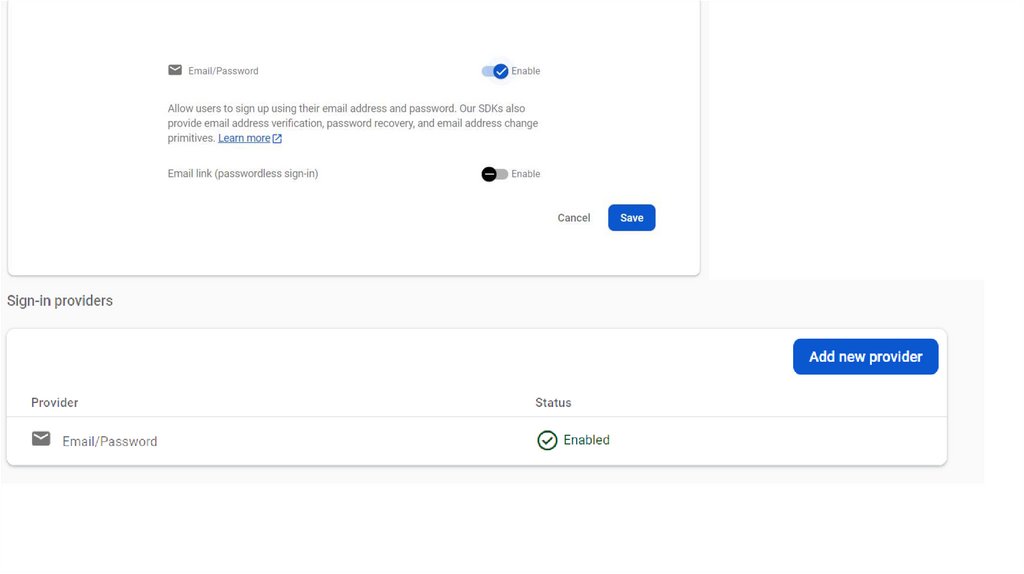The height and width of the screenshot is (574, 1024).
Task: Enable the Email link passwordless sign-in switch
Action: pyautogui.click(x=494, y=174)
